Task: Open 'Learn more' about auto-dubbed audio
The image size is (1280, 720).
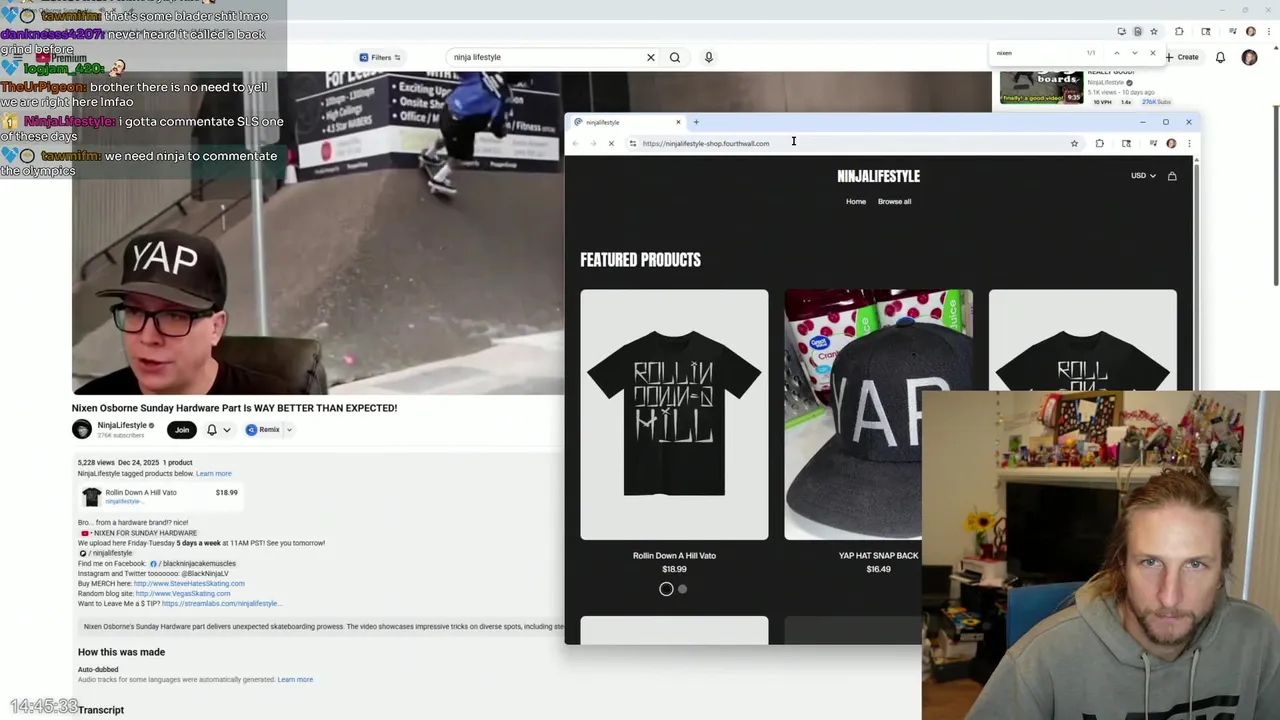Action: tap(295, 679)
